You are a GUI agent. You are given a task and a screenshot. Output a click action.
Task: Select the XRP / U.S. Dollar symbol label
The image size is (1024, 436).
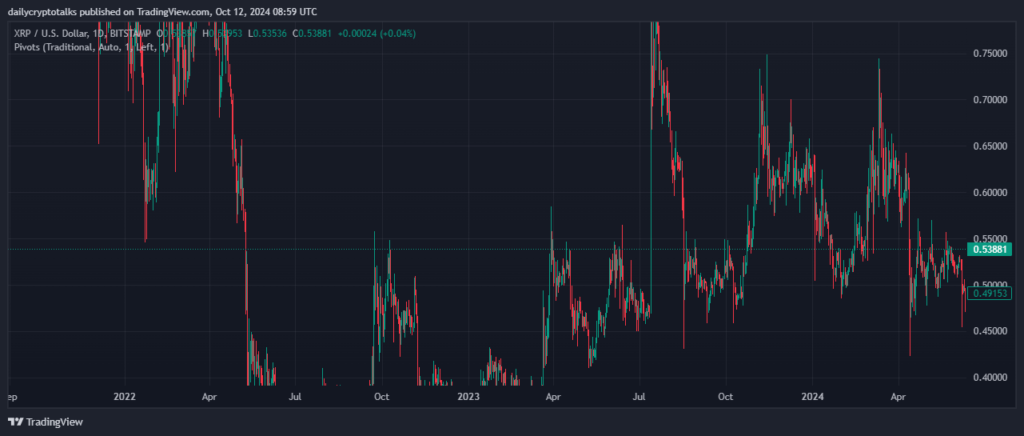[x=52, y=33]
